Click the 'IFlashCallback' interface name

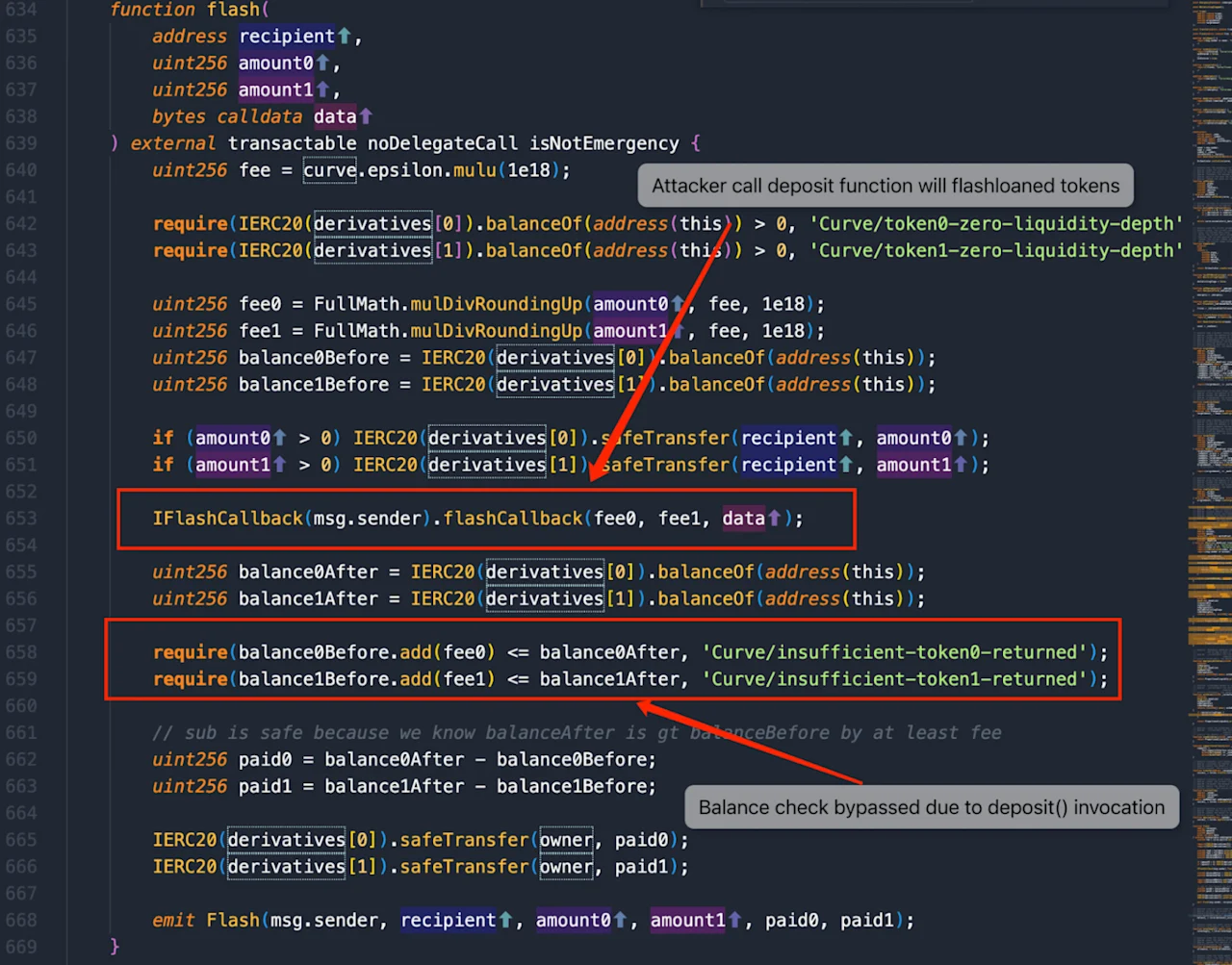pos(228,519)
